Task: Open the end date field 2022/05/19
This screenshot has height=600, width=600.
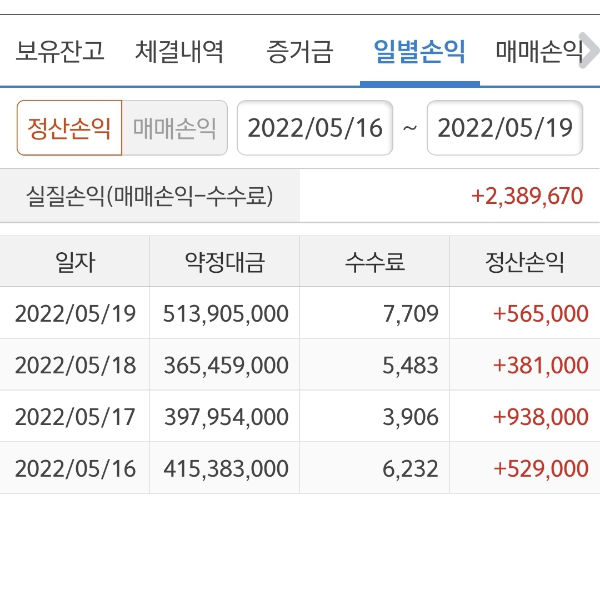Action: pyautogui.click(x=505, y=128)
